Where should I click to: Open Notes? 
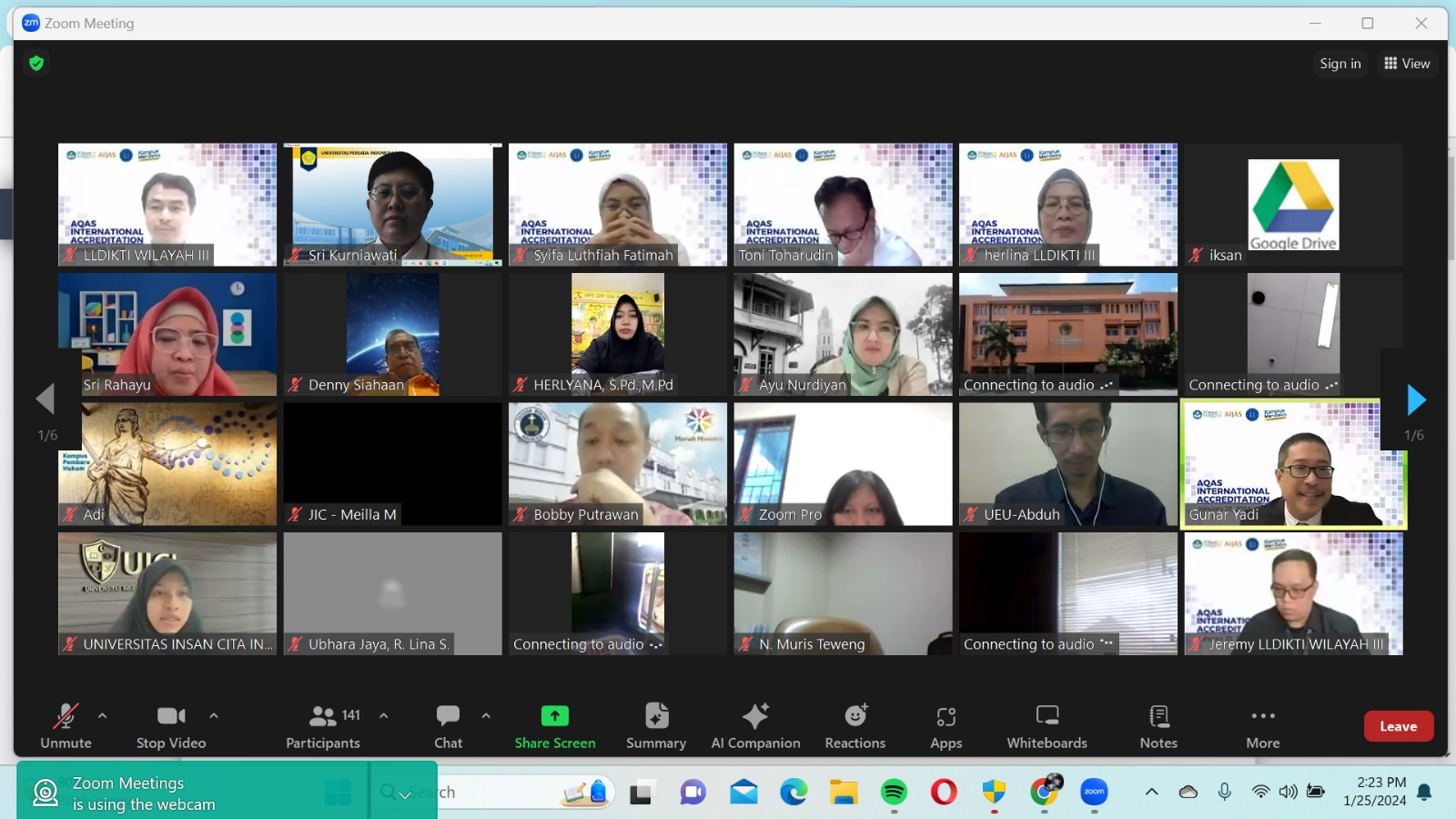tap(1158, 726)
